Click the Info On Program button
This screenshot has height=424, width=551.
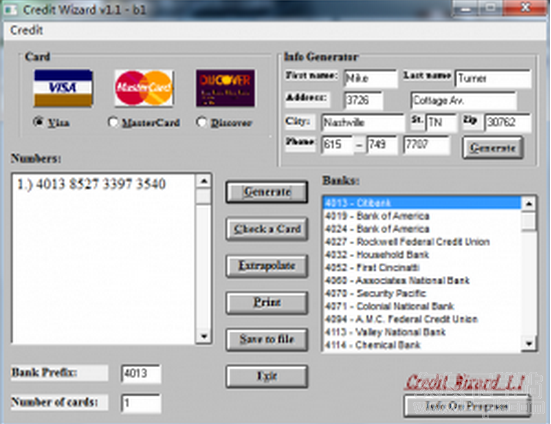click(x=467, y=406)
